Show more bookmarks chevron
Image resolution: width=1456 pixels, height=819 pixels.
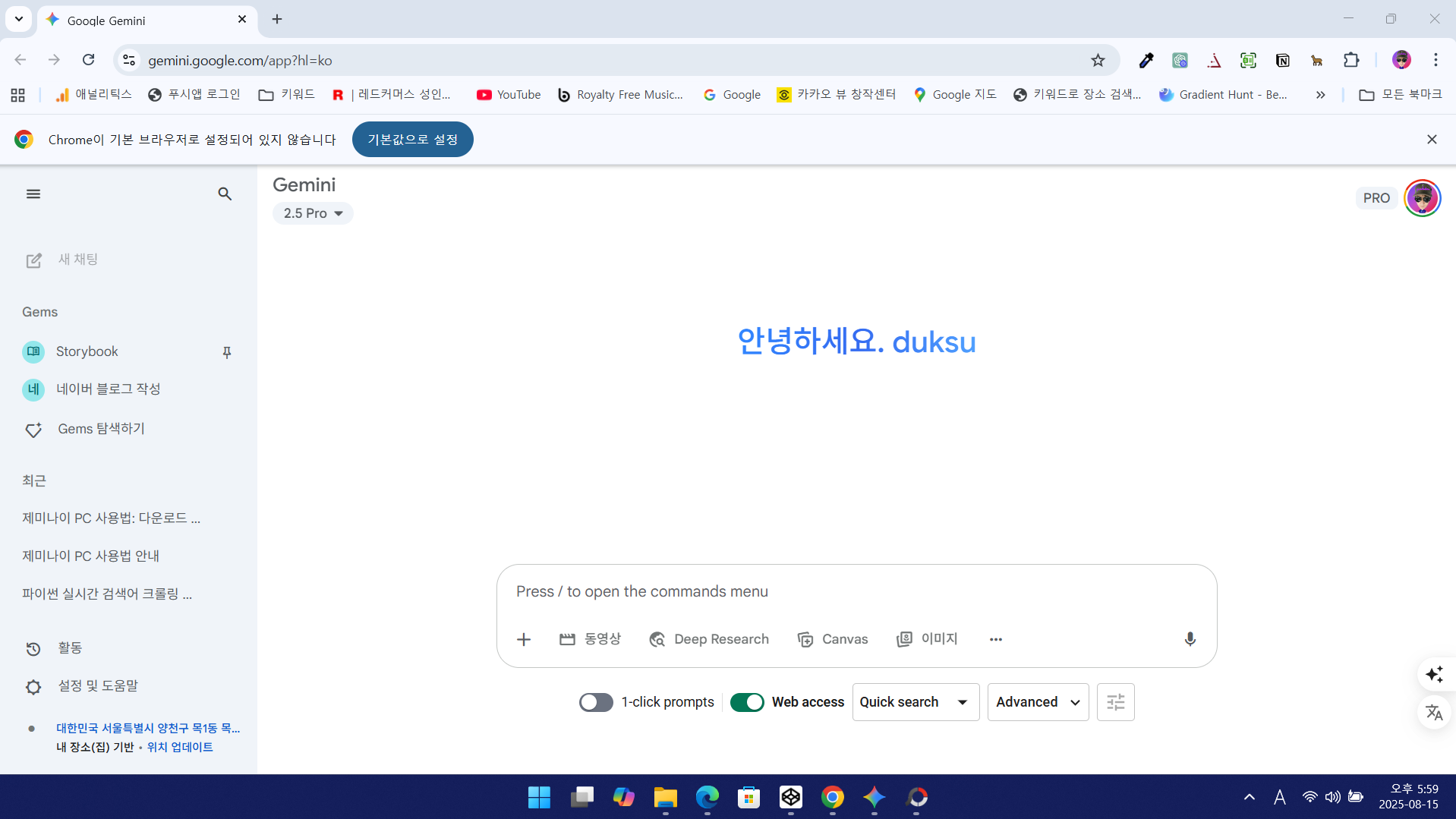1320,95
